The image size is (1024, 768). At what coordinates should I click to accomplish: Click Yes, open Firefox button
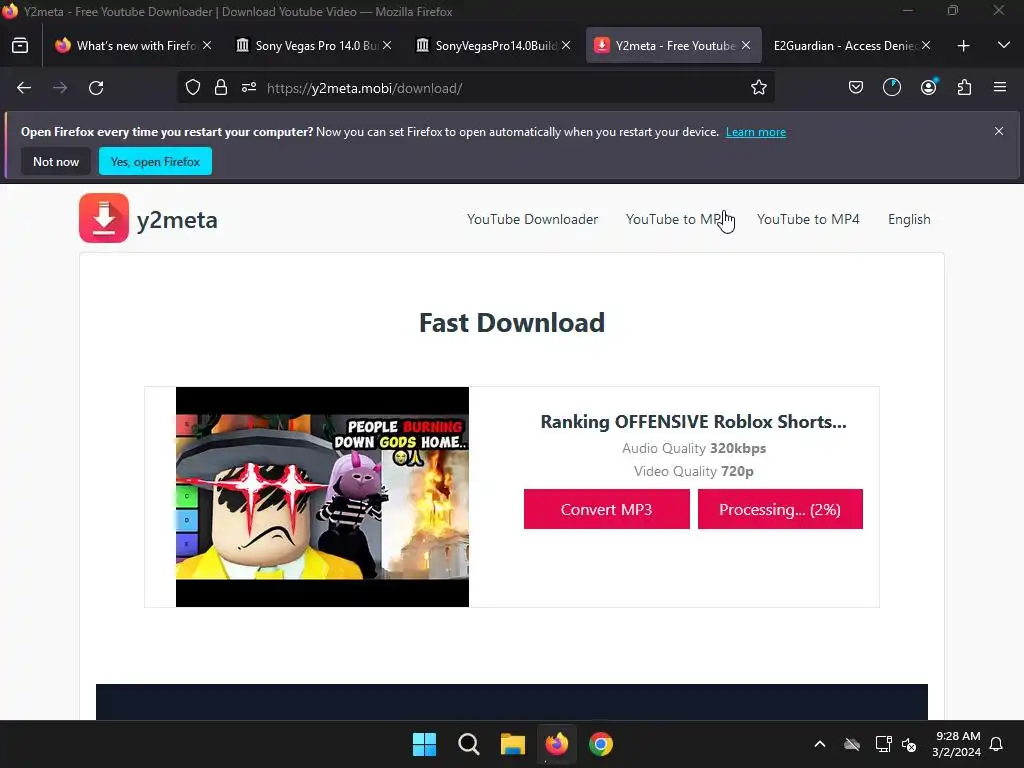(155, 161)
